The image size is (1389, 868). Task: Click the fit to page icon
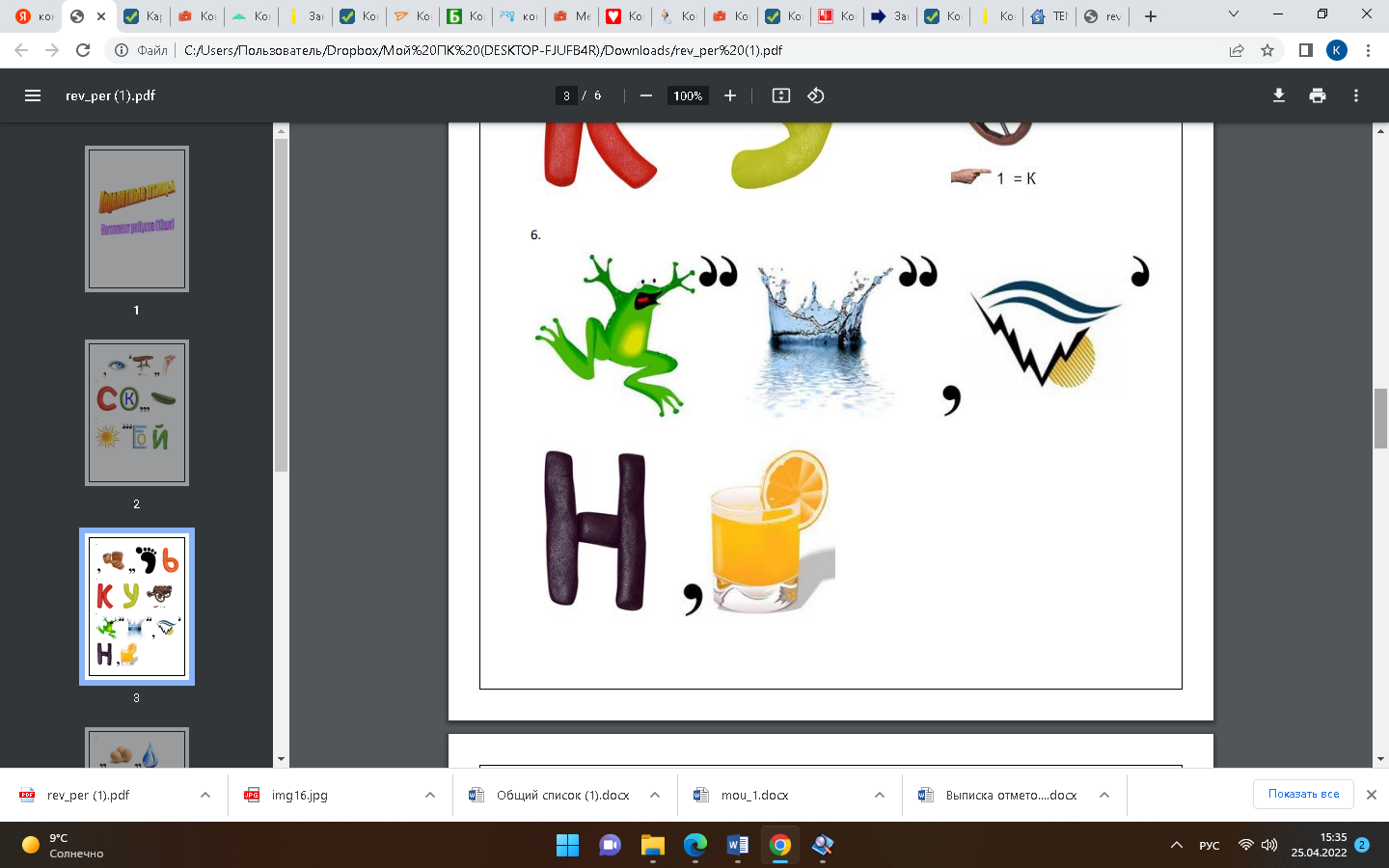[781, 95]
